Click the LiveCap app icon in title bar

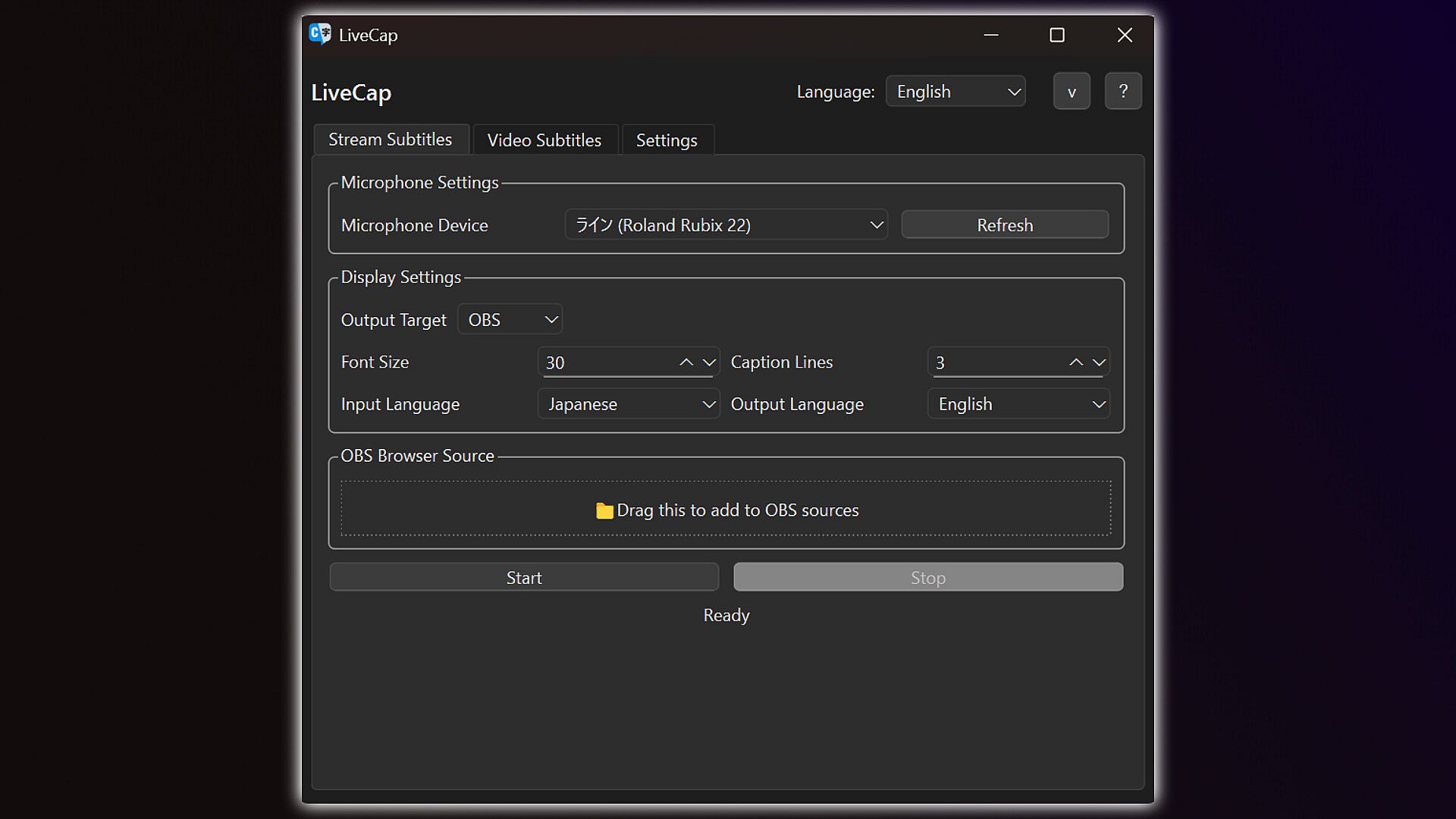[319, 34]
